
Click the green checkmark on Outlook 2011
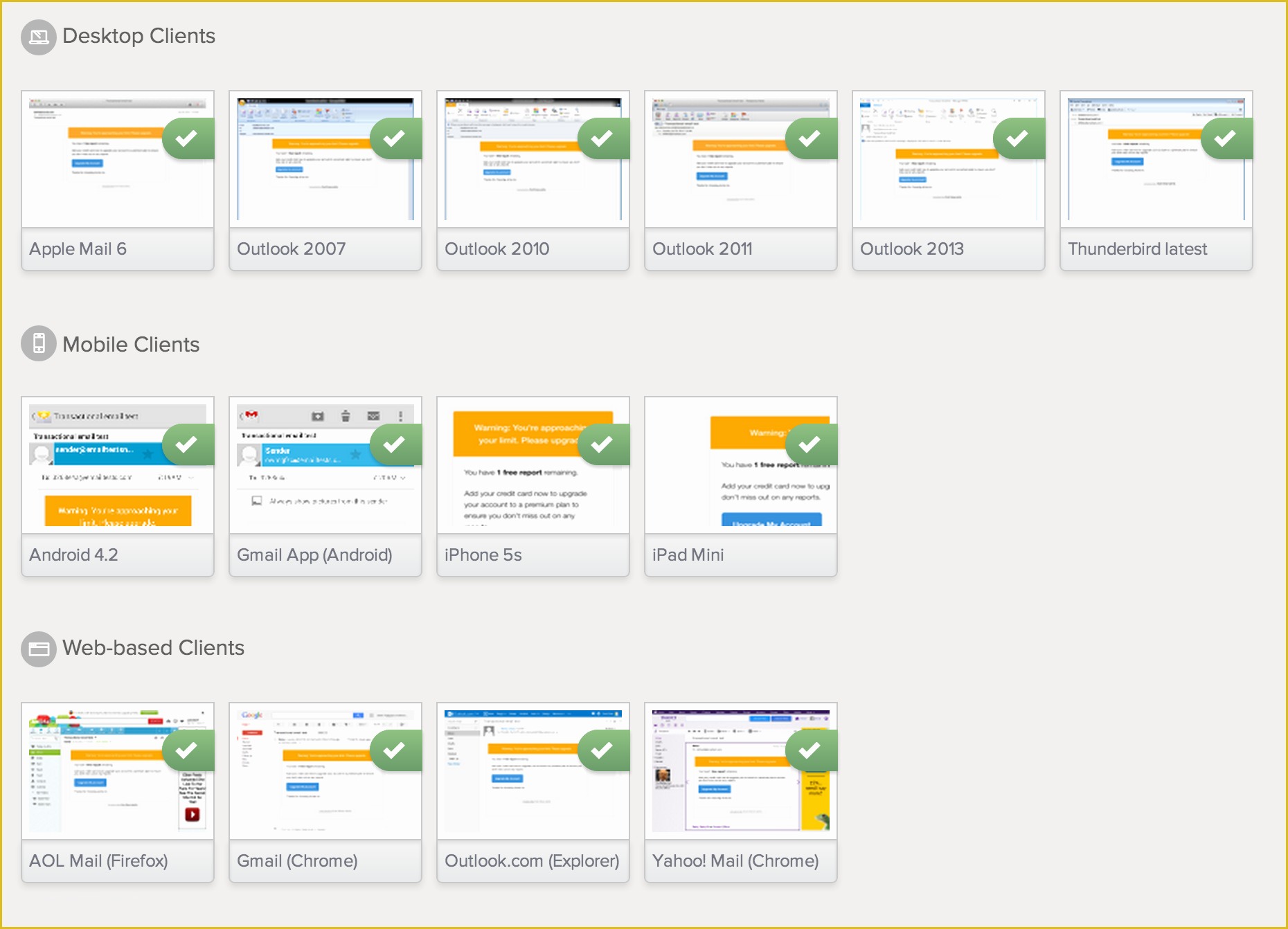click(x=812, y=138)
